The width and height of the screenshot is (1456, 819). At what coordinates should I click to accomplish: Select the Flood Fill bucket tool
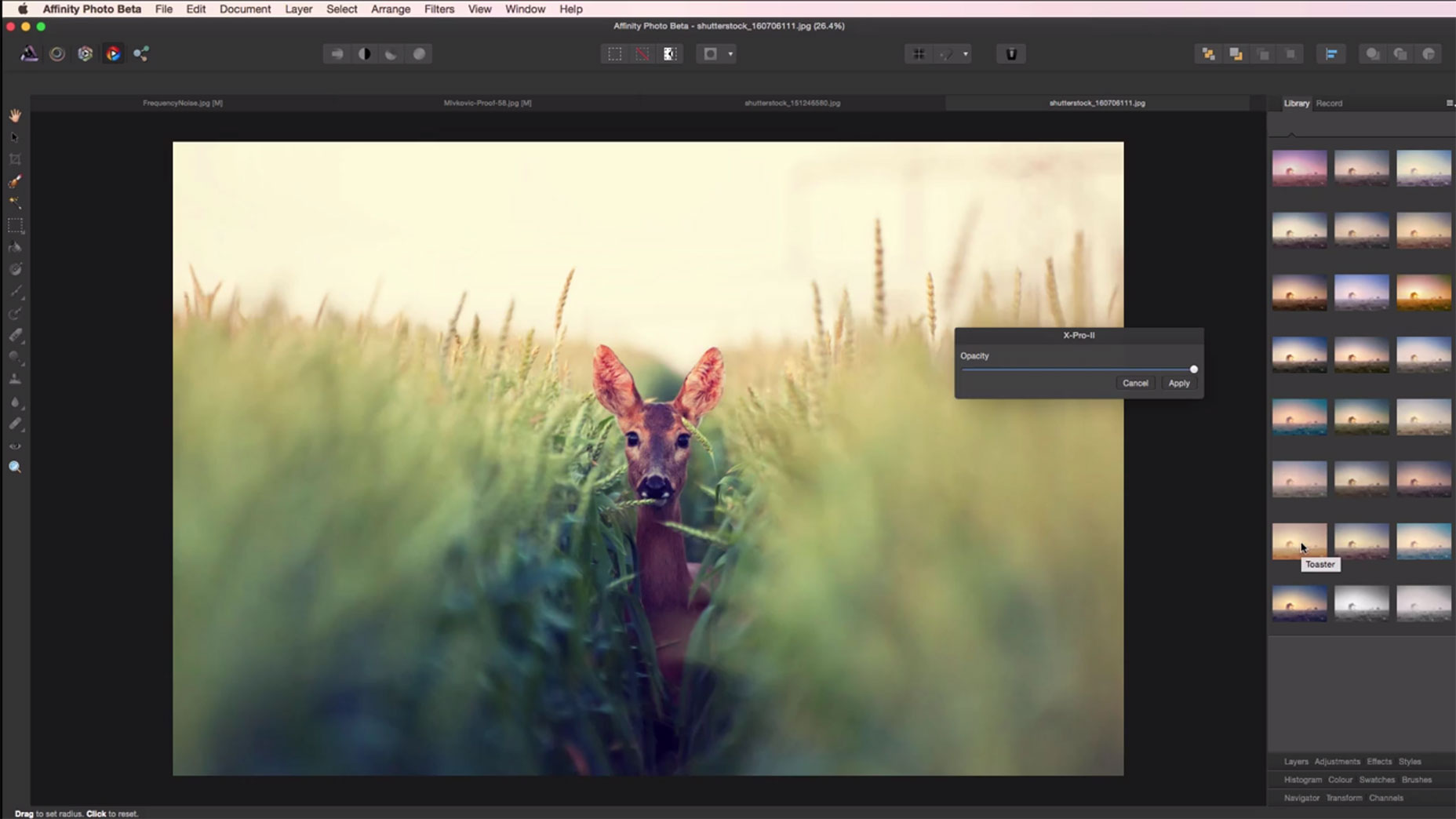point(15,247)
